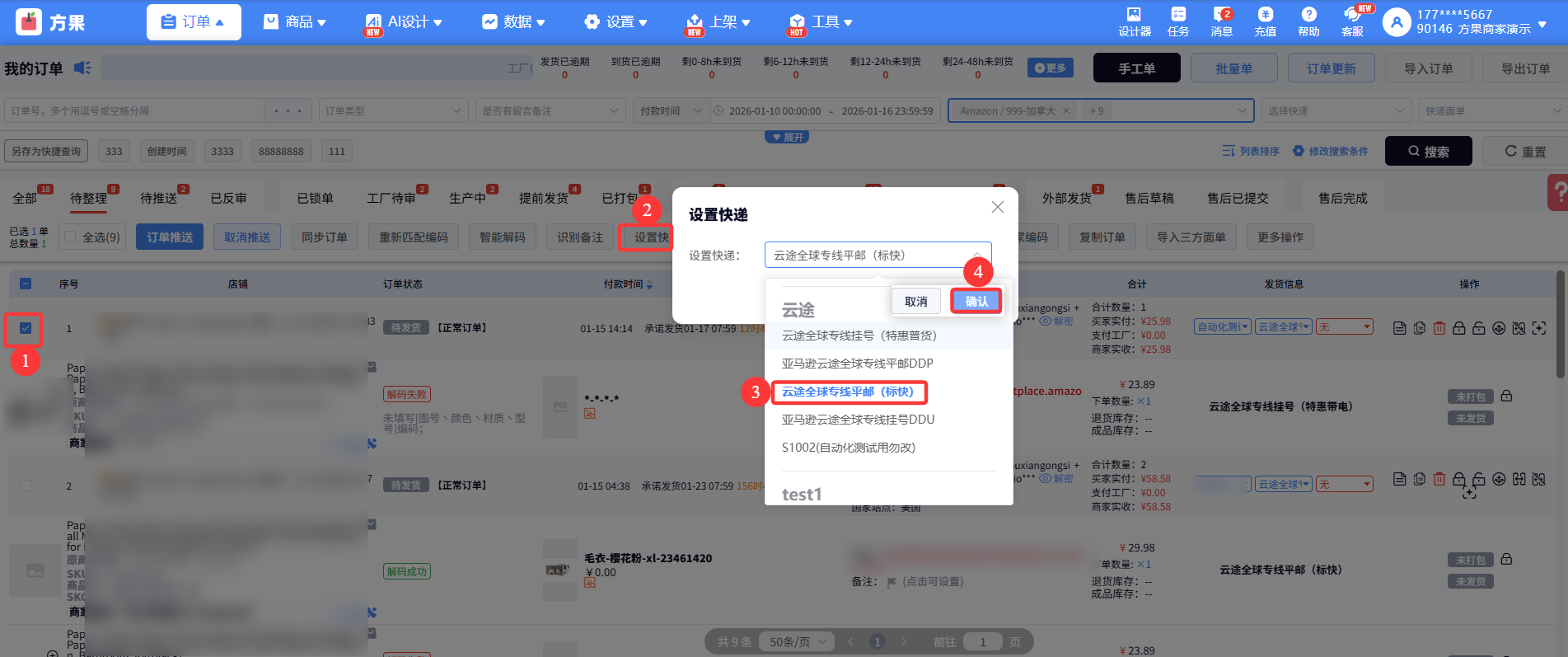Click the 列表排序 sort icon link

pyautogui.click(x=1250, y=151)
